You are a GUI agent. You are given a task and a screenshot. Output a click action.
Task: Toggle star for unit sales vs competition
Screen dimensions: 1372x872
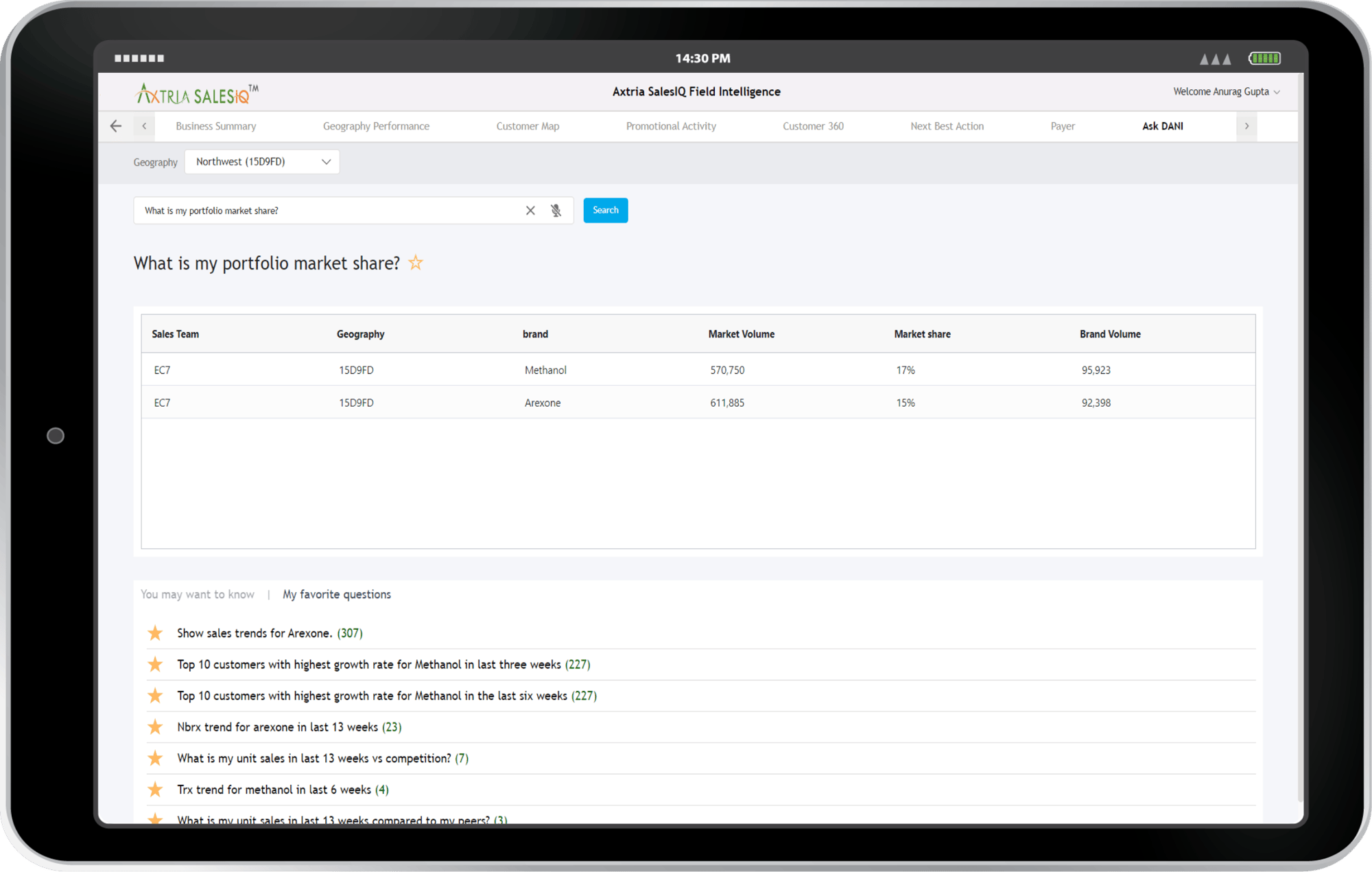(x=156, y=758)
